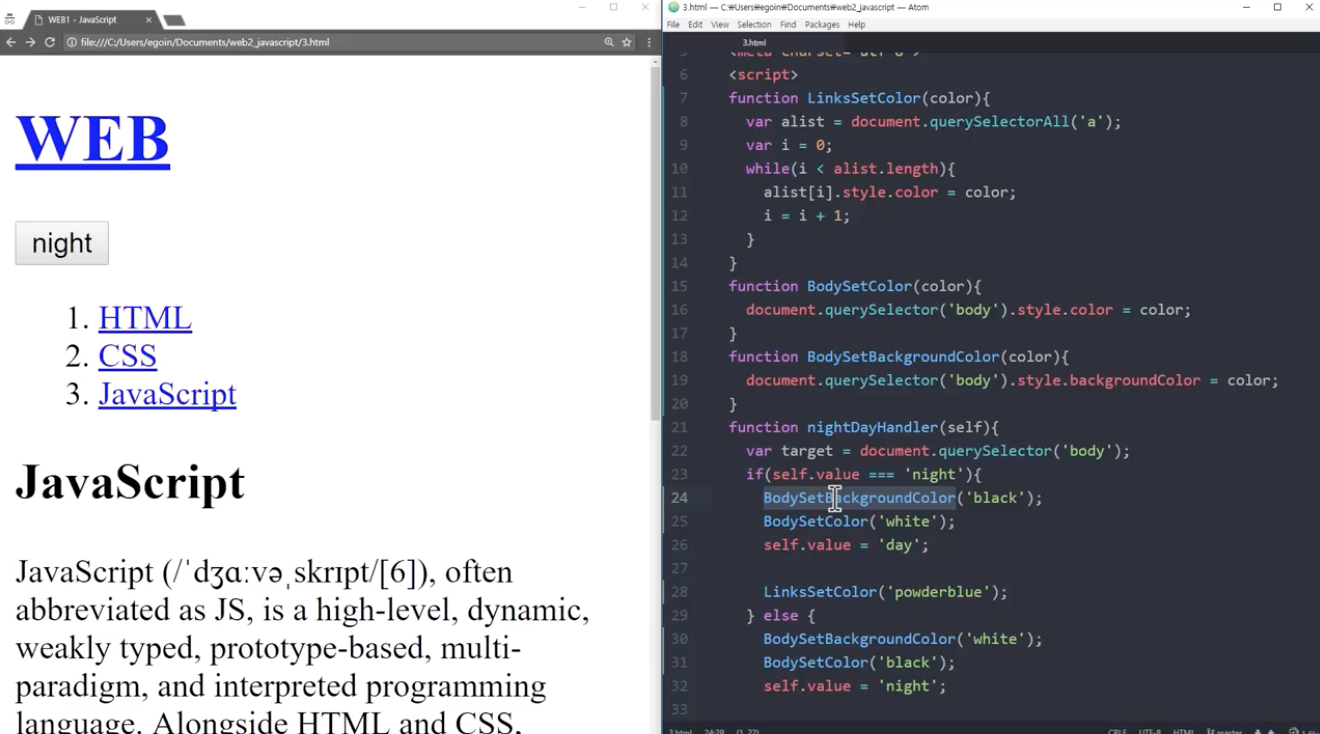The height and width of the screenshot is (734, 1320).
Task: Click the HTML grammar selector in status bar
Action: [1183, 731]
